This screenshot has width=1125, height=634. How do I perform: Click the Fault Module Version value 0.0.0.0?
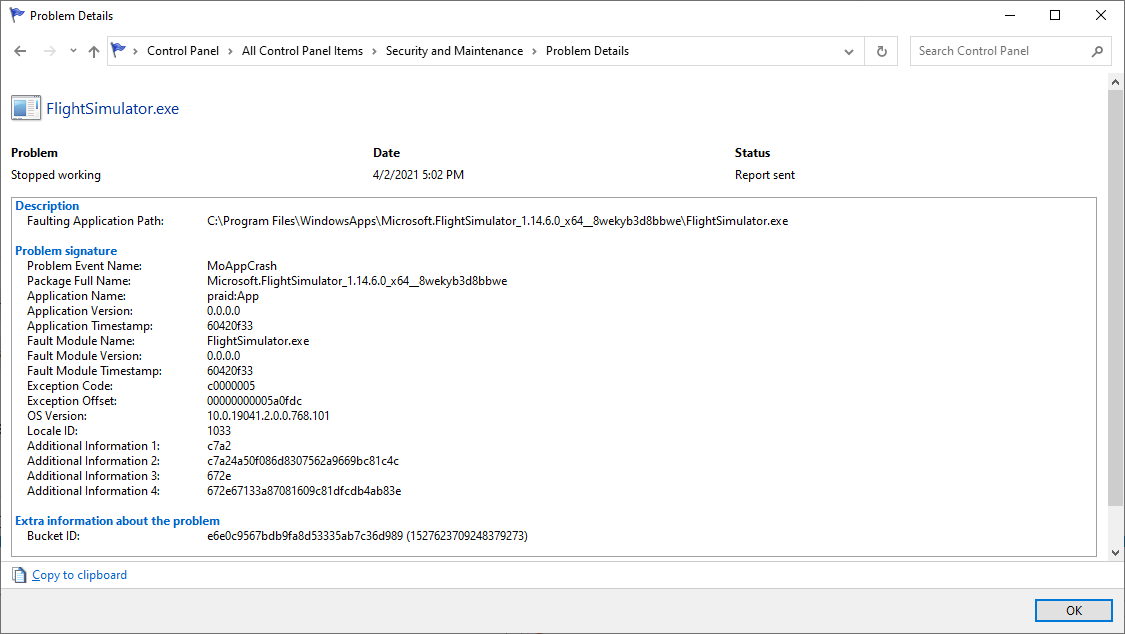(x=224, y=356)
